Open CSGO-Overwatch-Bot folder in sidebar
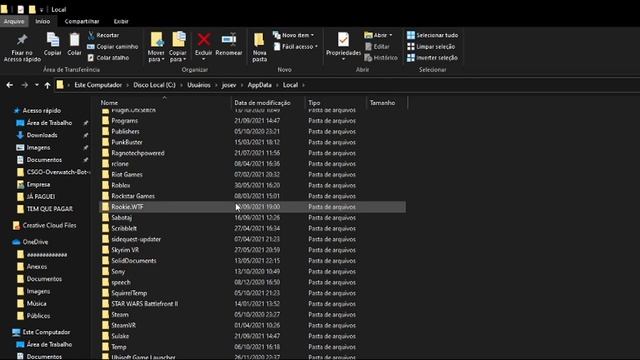Screen dimensions: 640x360 click(x=57, y=172)
